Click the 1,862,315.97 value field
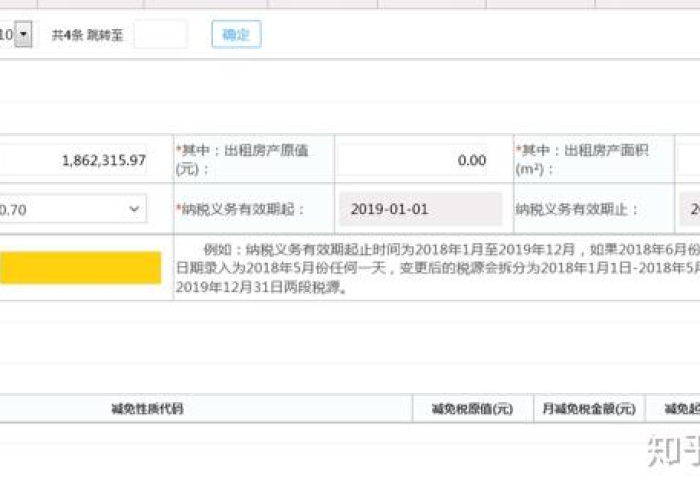 click(x=73, y=160)
